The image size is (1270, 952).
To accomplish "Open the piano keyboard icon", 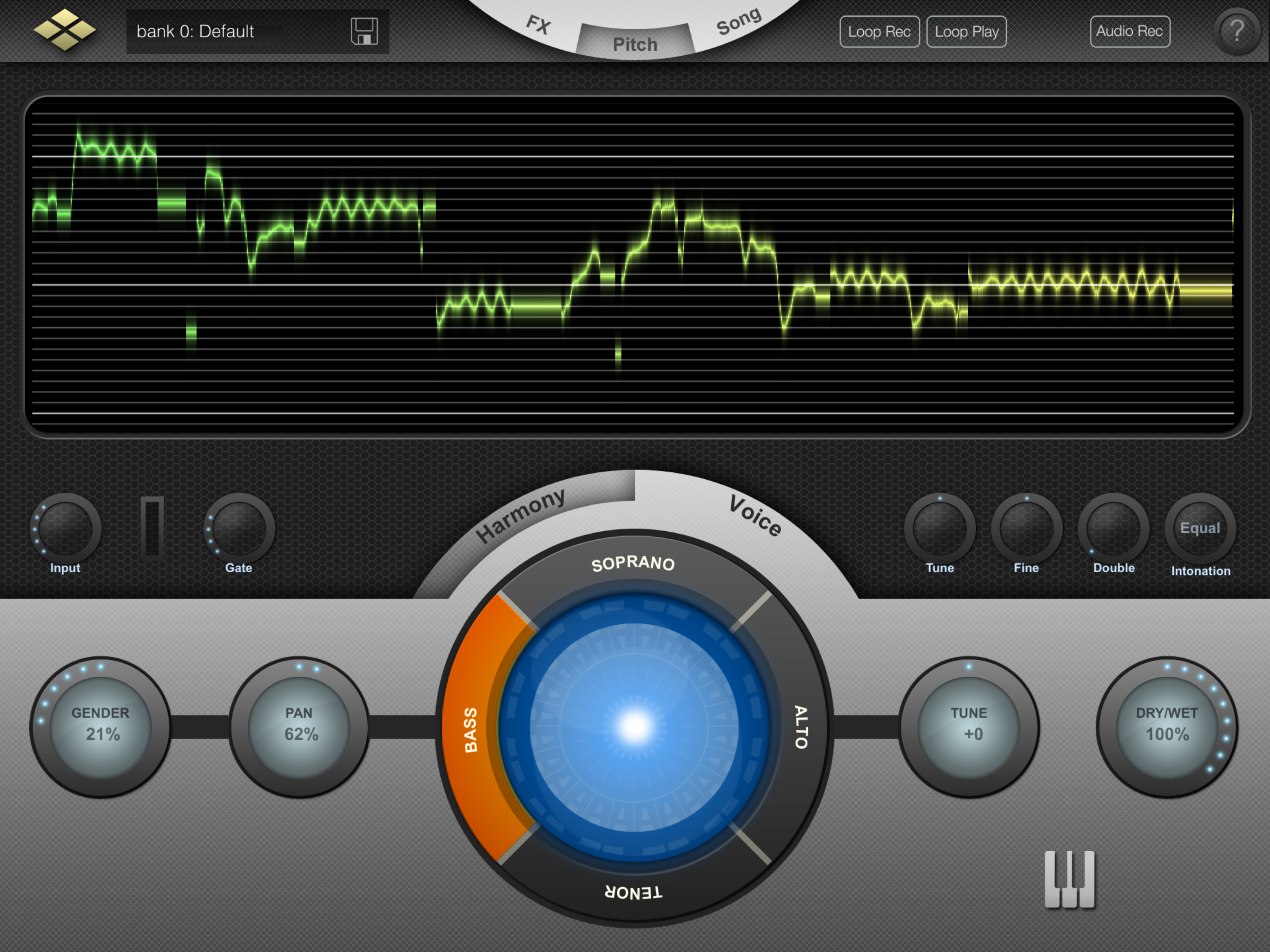I will [x=1069, y=879].
